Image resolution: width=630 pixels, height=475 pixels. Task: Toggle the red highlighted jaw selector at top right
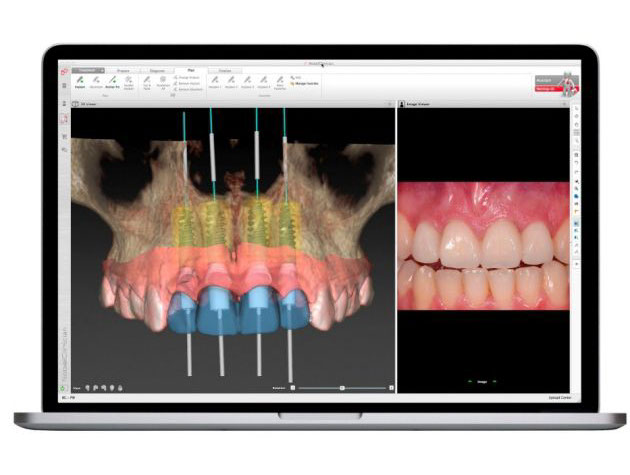[x=544, y=89]
